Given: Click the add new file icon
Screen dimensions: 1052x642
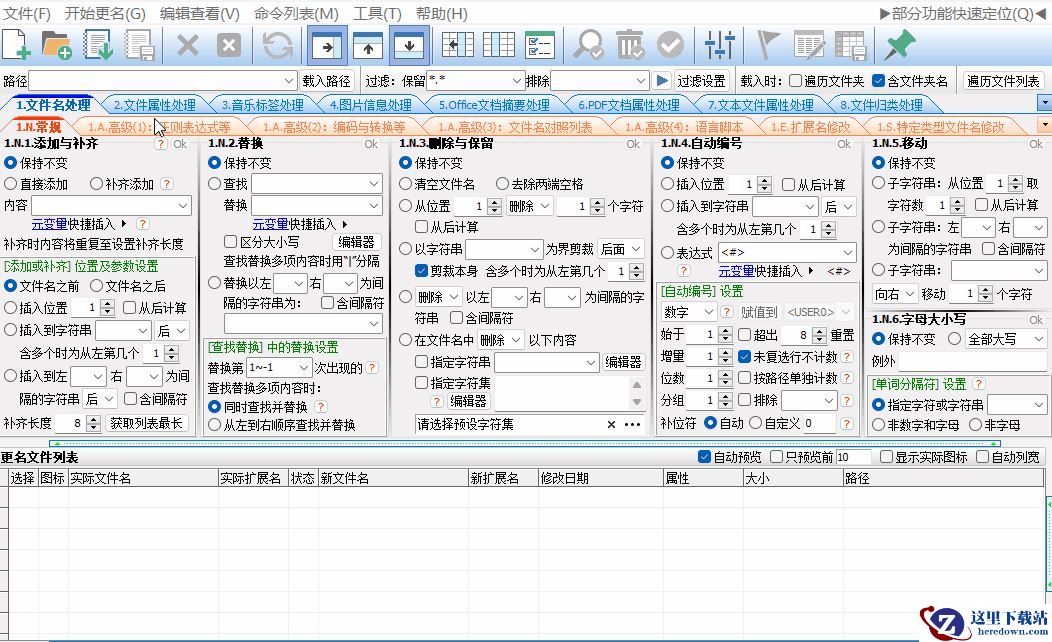Looking at the screenshot, I should click(x=17, y=45).
